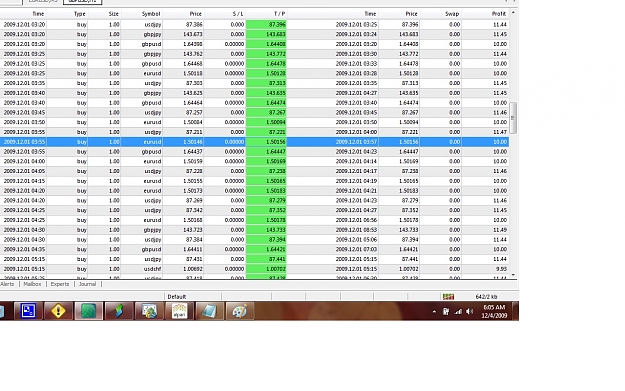Click the Show desktop strip at taskbar end
The image size is (625, 391).
tap(515, 311)
